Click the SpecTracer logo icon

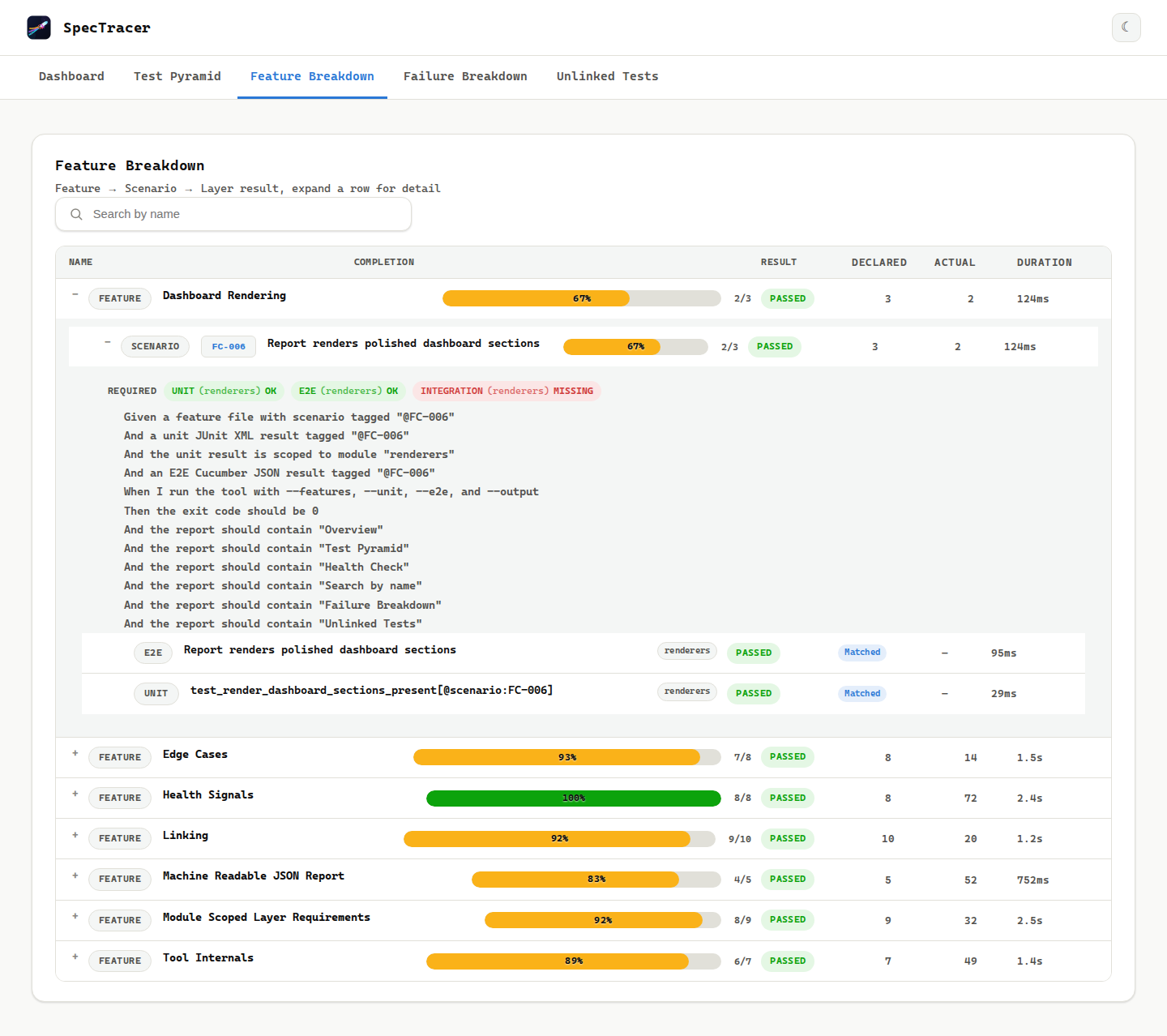pos(39,28)
